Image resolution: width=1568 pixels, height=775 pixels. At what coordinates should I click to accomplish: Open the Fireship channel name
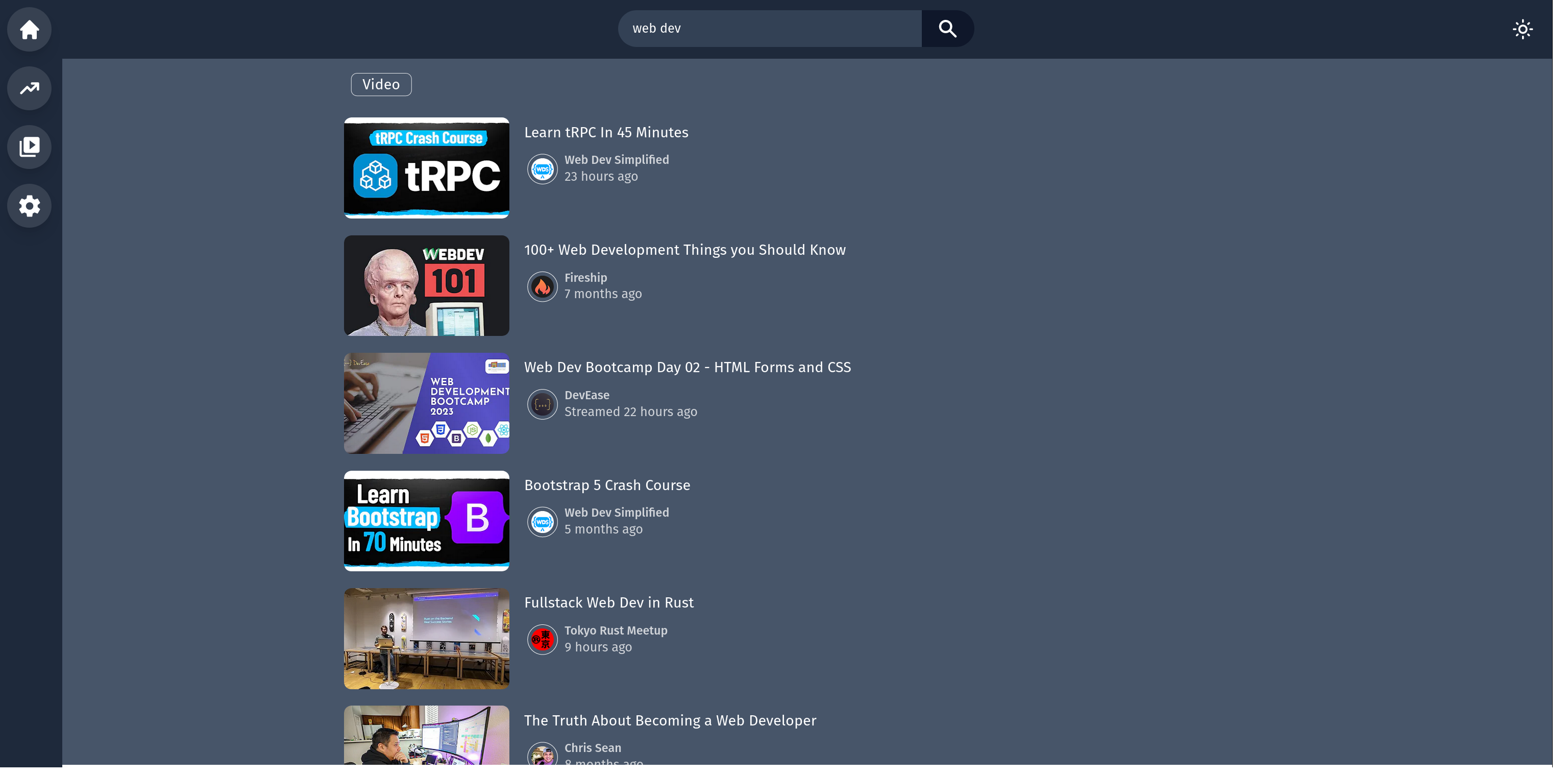click(591, 280)
